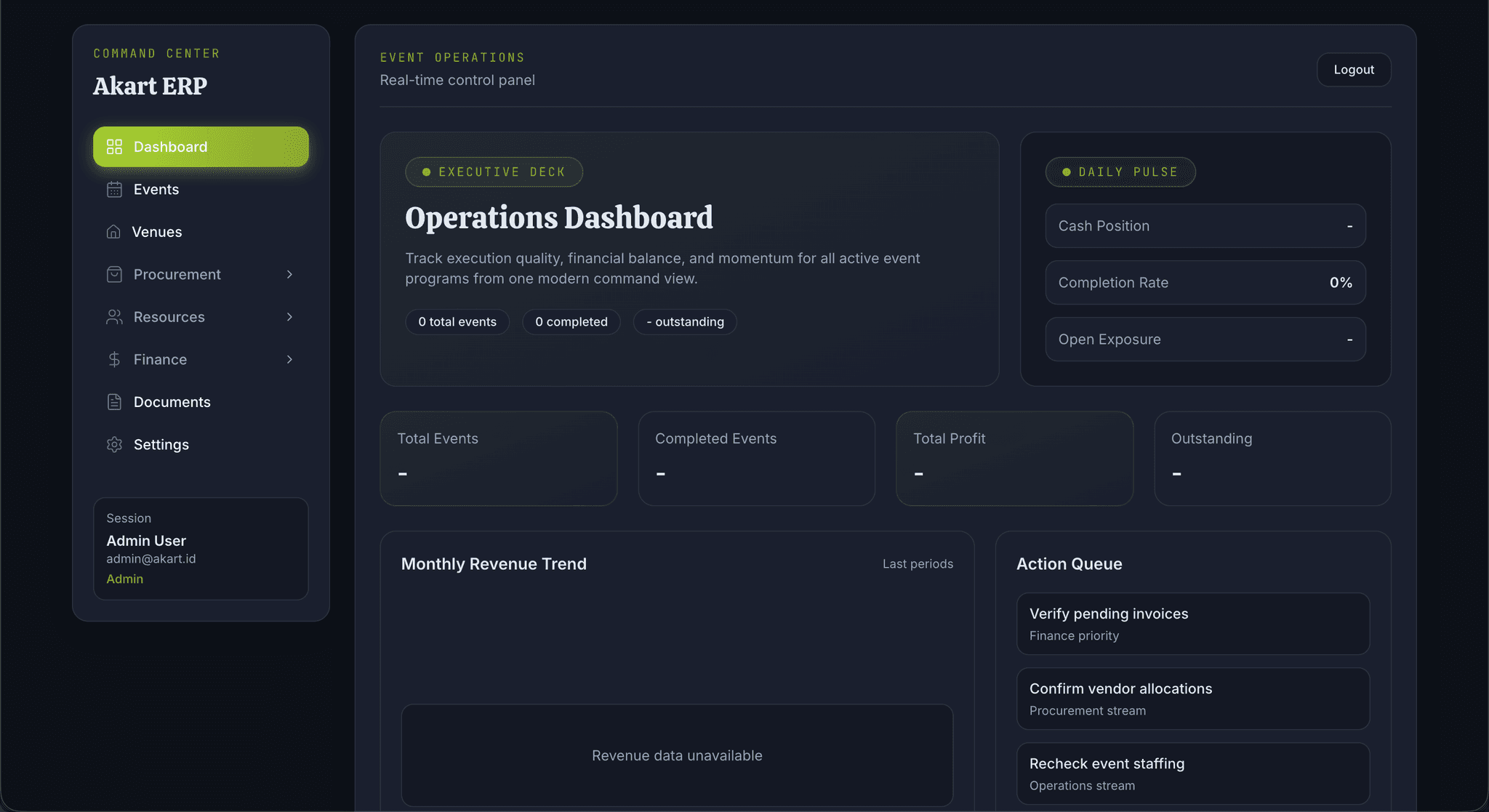Image resolution: width=1489 pixels, height=812 pixels.
Task: Click the Documents file icon
Action: (114, 402)
